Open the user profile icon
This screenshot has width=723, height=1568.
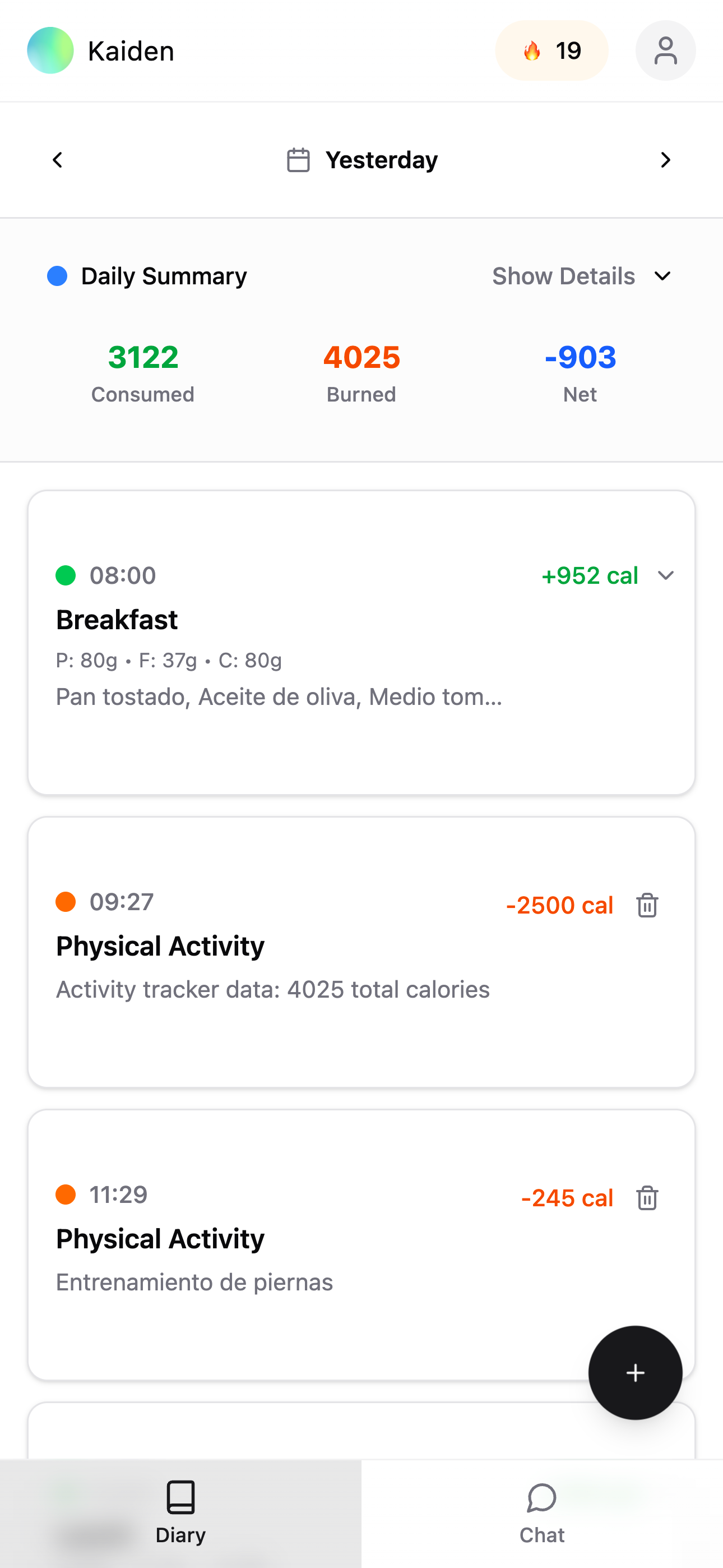coord(665,50)
